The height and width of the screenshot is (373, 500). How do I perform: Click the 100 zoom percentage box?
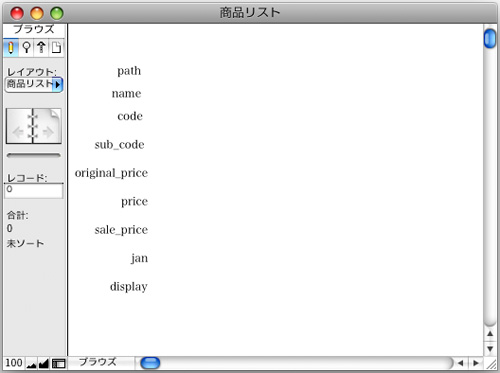14,363
